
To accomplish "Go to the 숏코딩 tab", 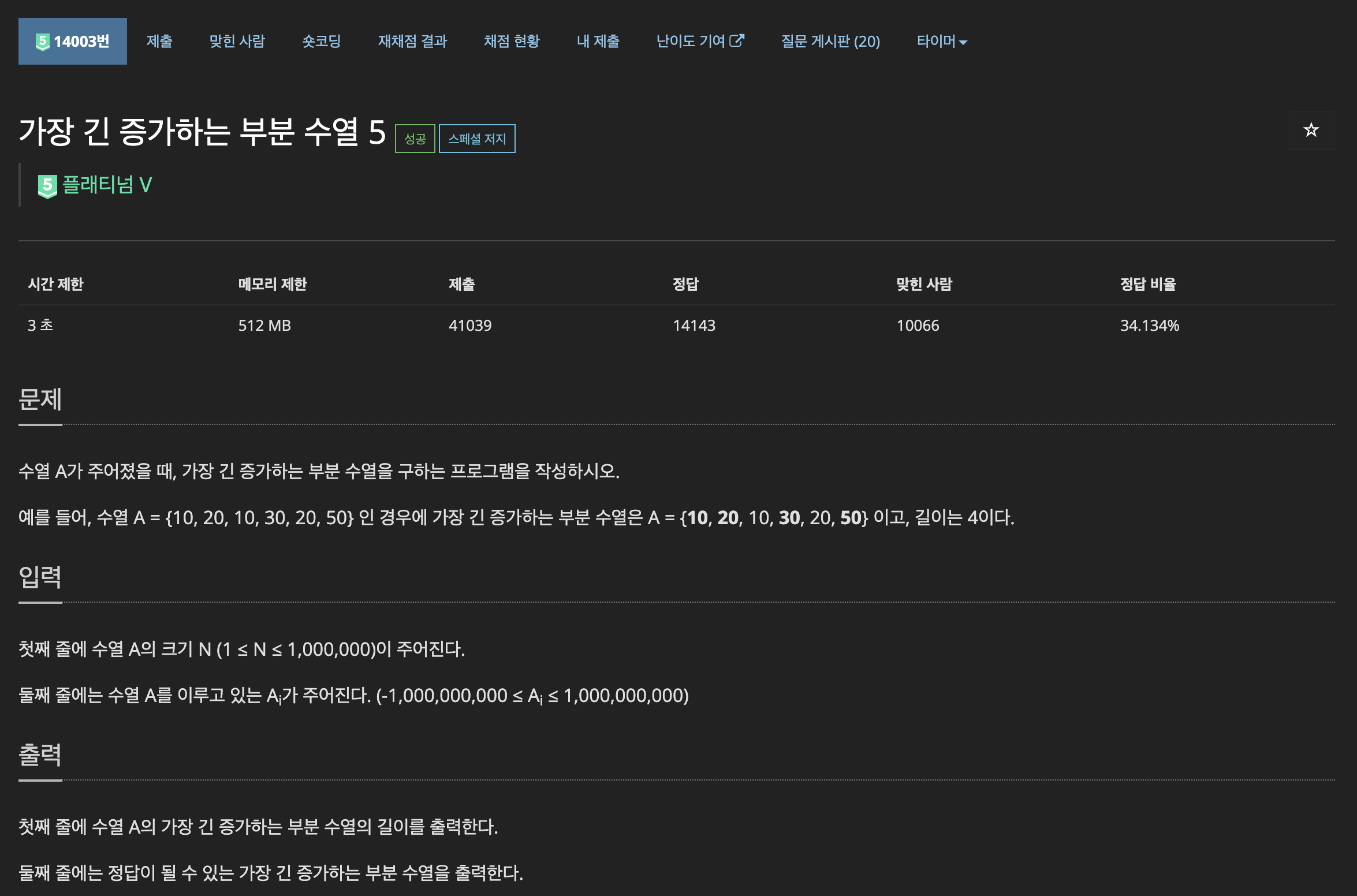I will pos(321,42).
